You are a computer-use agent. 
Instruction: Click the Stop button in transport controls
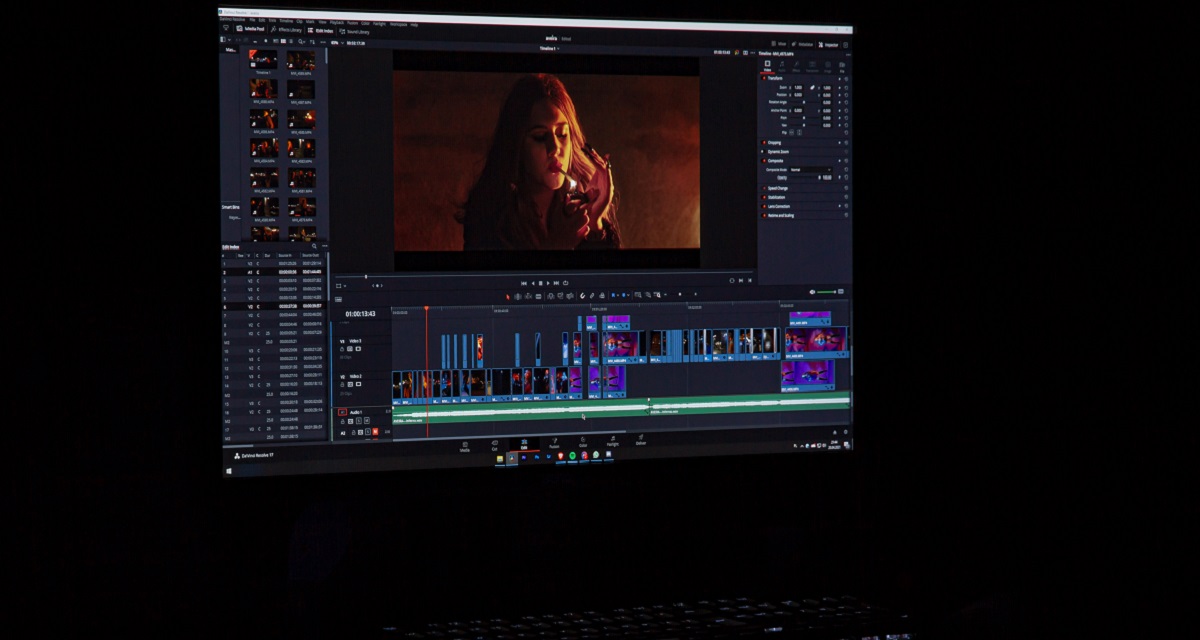(x=540, y=283)
